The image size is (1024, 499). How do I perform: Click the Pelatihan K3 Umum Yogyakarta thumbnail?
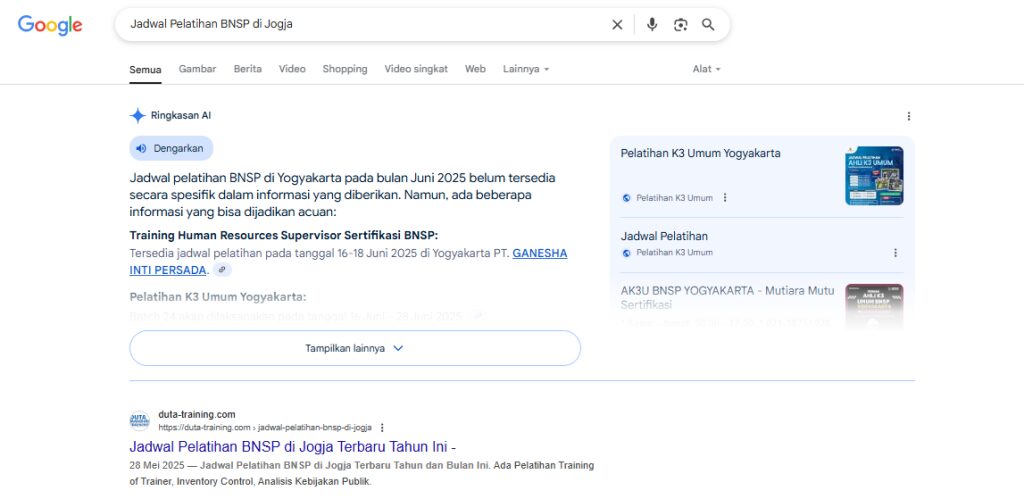coord(874,175)
